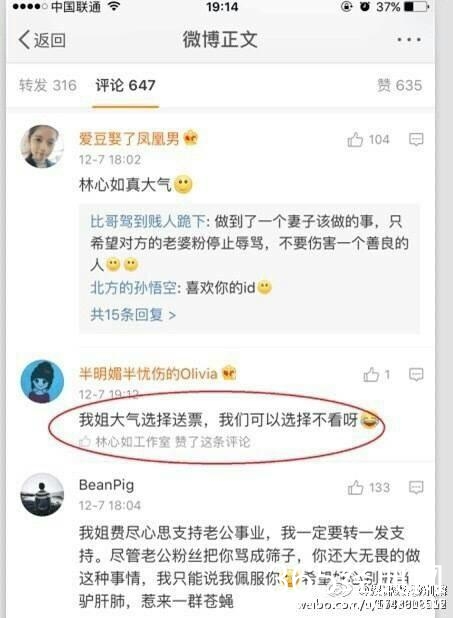Open 半明媚半忧伤的Olivia username link
Image resolution: width=453 pixels, height=618 pixels.
coord(148,374)
